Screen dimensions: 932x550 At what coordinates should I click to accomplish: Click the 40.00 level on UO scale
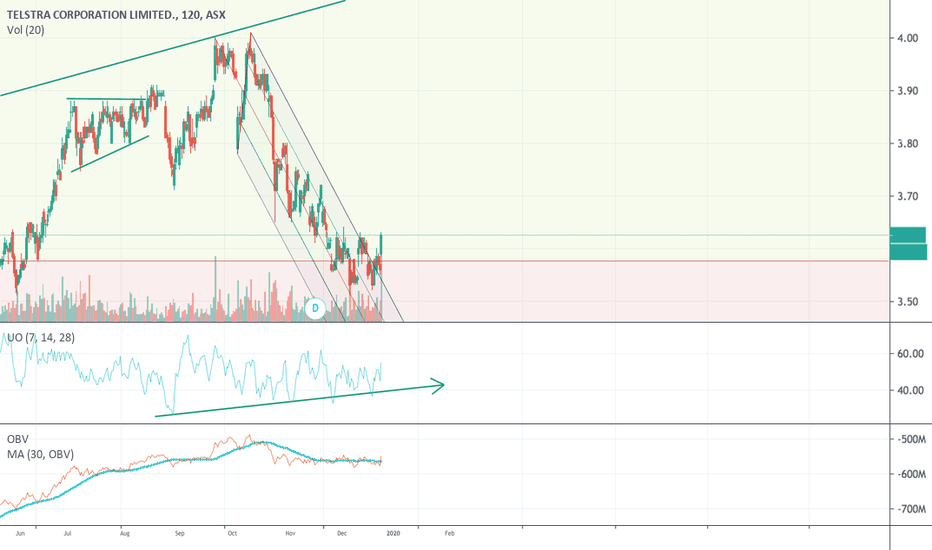click(910, 391)
